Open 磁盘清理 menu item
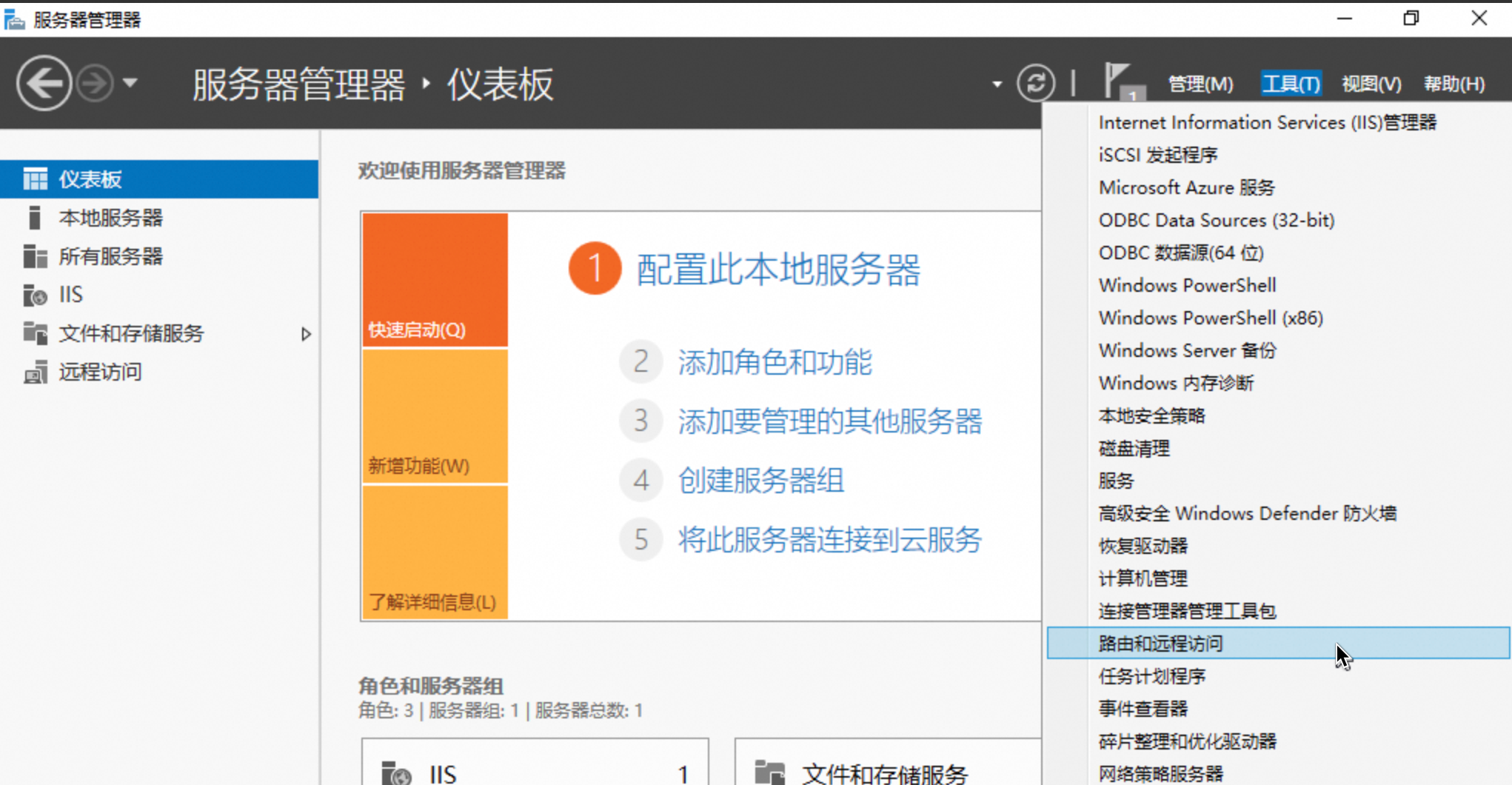The height and width of the screenshot is (785, 1512). click(1278, 448)
